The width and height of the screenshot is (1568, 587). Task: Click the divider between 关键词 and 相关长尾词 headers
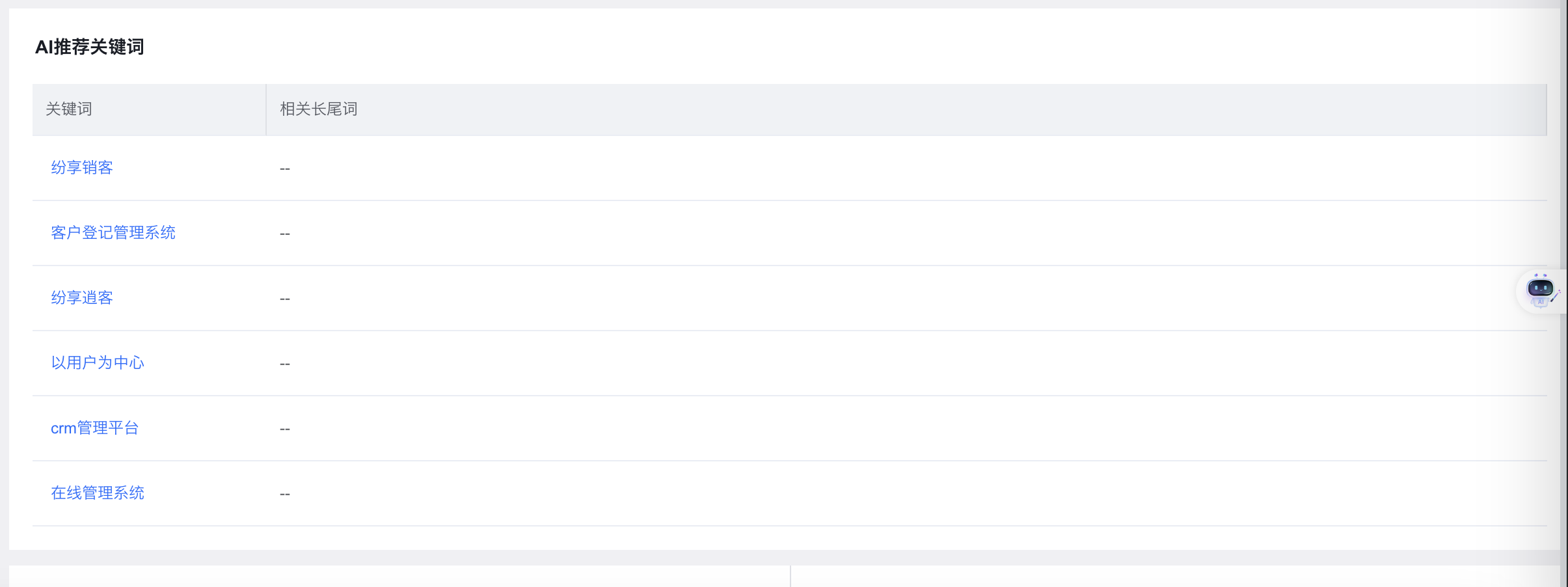pos(266,109)
